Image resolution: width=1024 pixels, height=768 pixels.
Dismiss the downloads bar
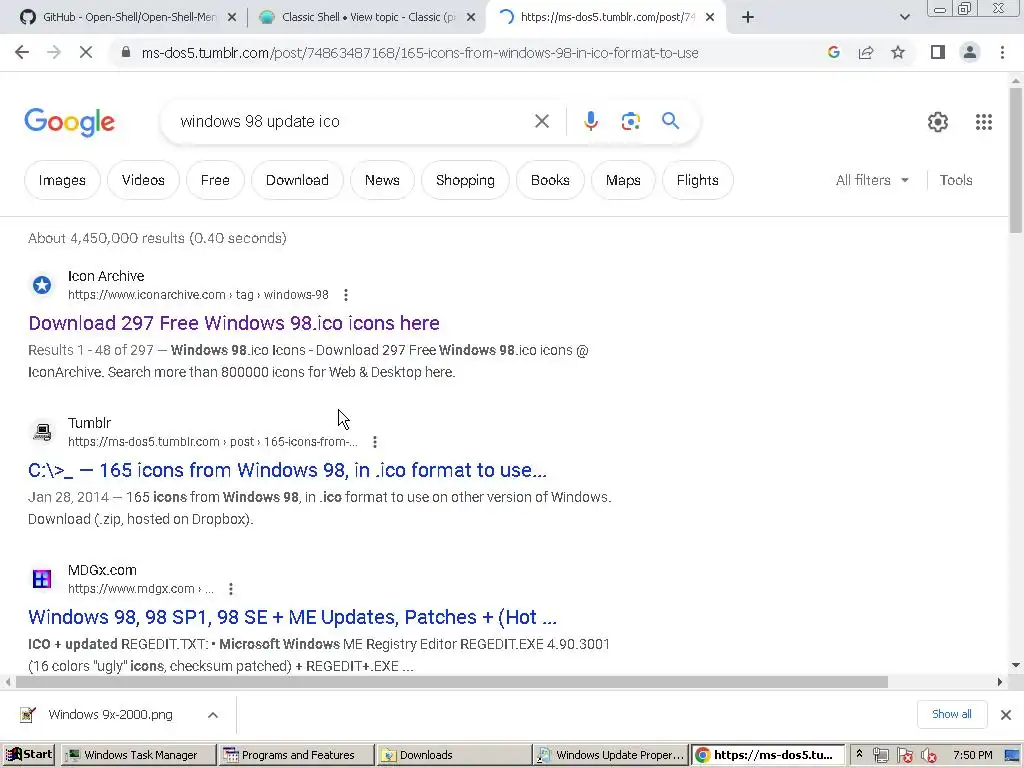click(1006, 714)
